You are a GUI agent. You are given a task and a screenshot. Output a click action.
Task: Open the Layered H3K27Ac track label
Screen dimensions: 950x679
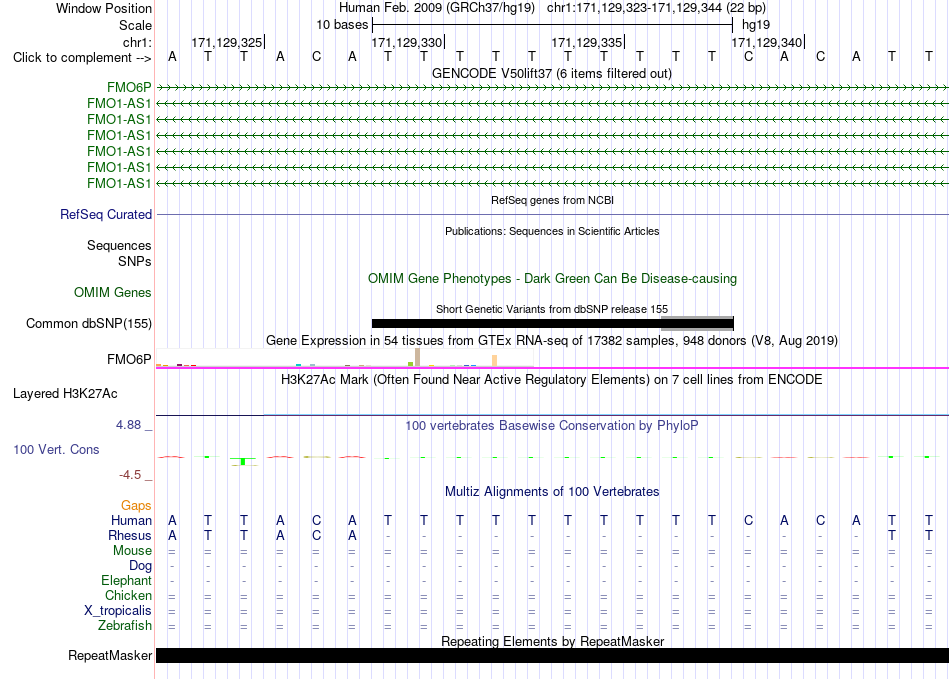65,394
